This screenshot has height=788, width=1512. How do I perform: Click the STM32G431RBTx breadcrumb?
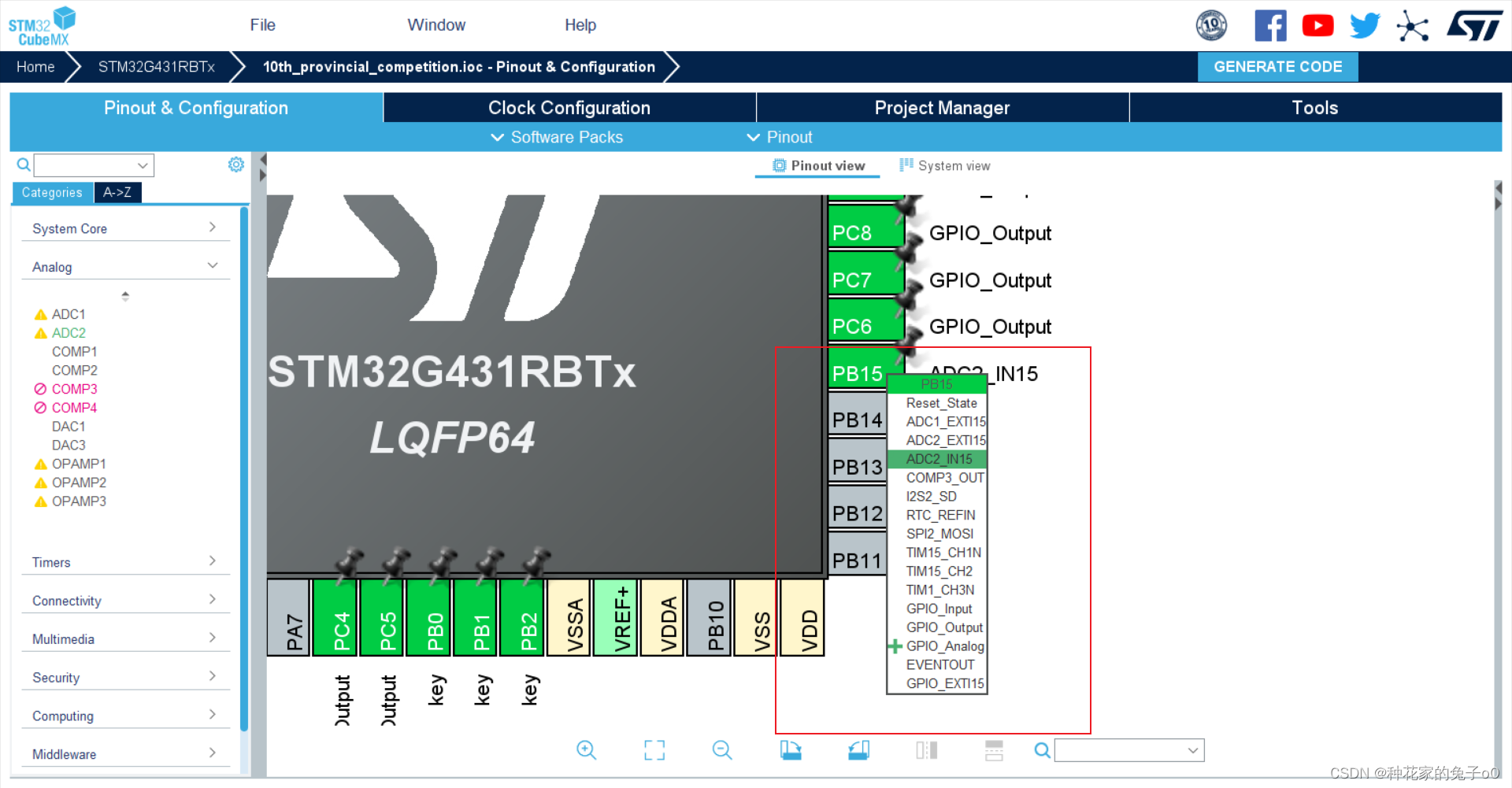[x=157, y=67]
